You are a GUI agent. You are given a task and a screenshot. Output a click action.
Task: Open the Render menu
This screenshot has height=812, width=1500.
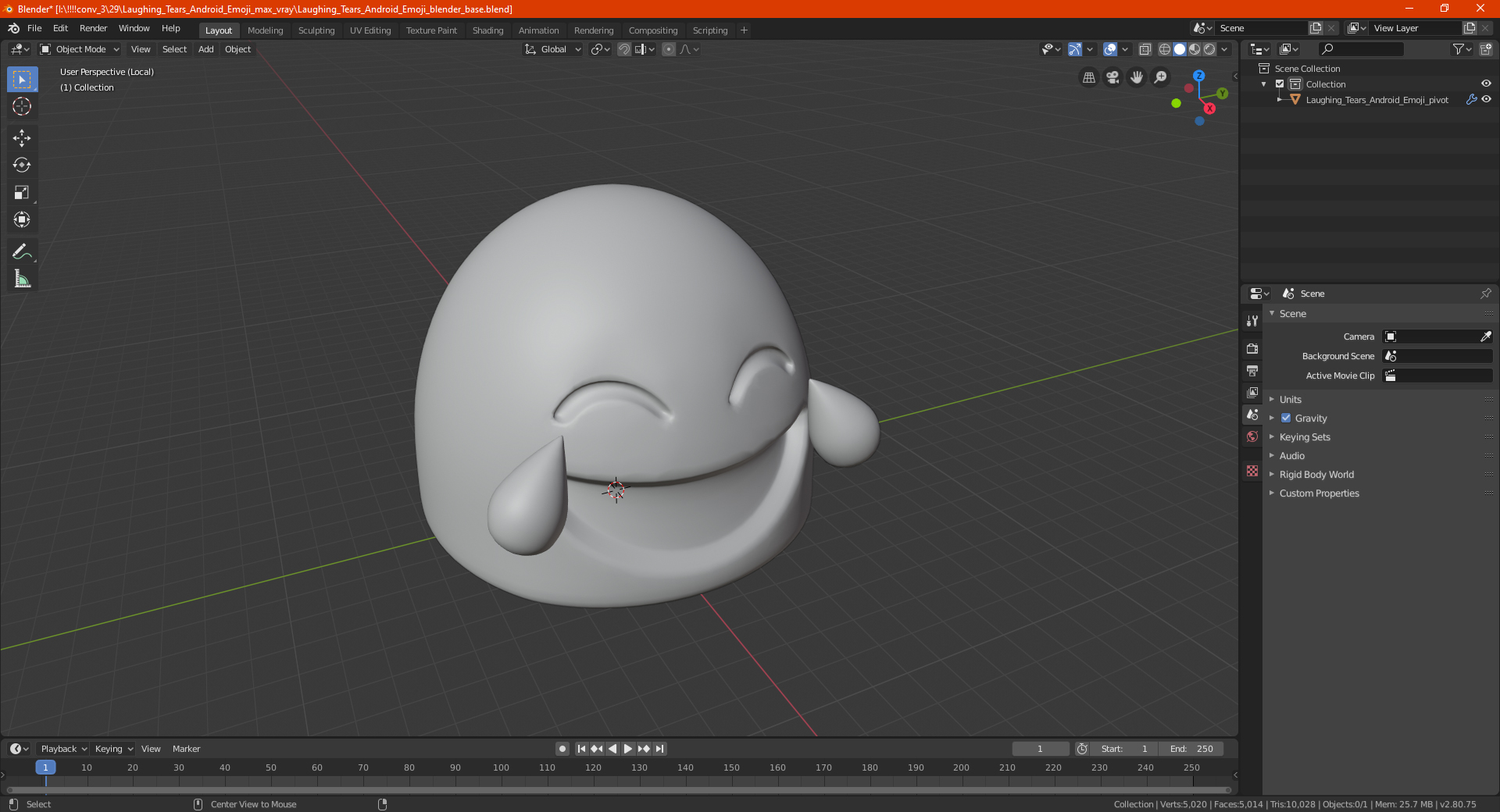93,28
